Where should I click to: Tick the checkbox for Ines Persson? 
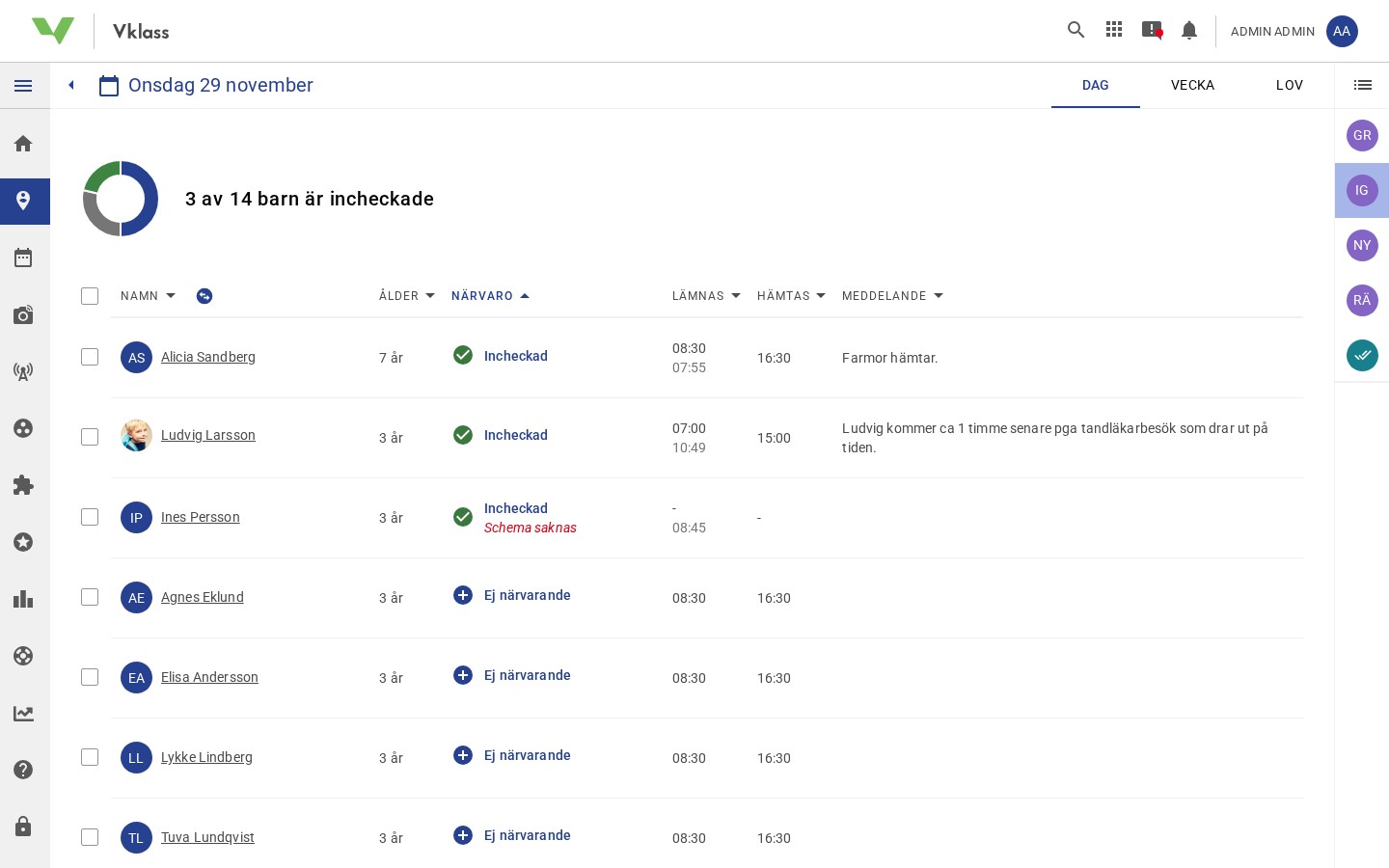pyautogui.click(x=90, y=517)
